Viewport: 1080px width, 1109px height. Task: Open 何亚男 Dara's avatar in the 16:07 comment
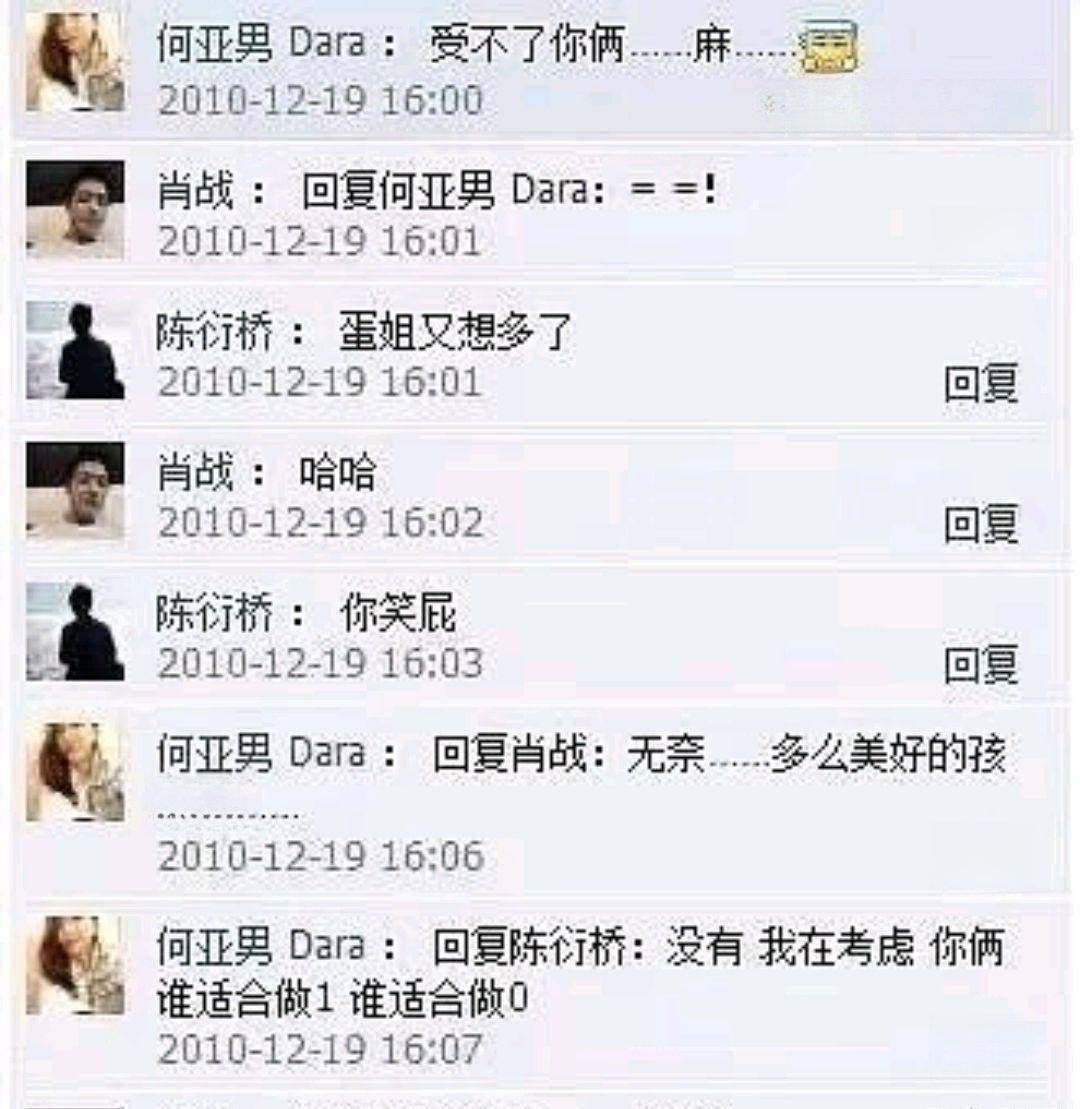[75, 965]
